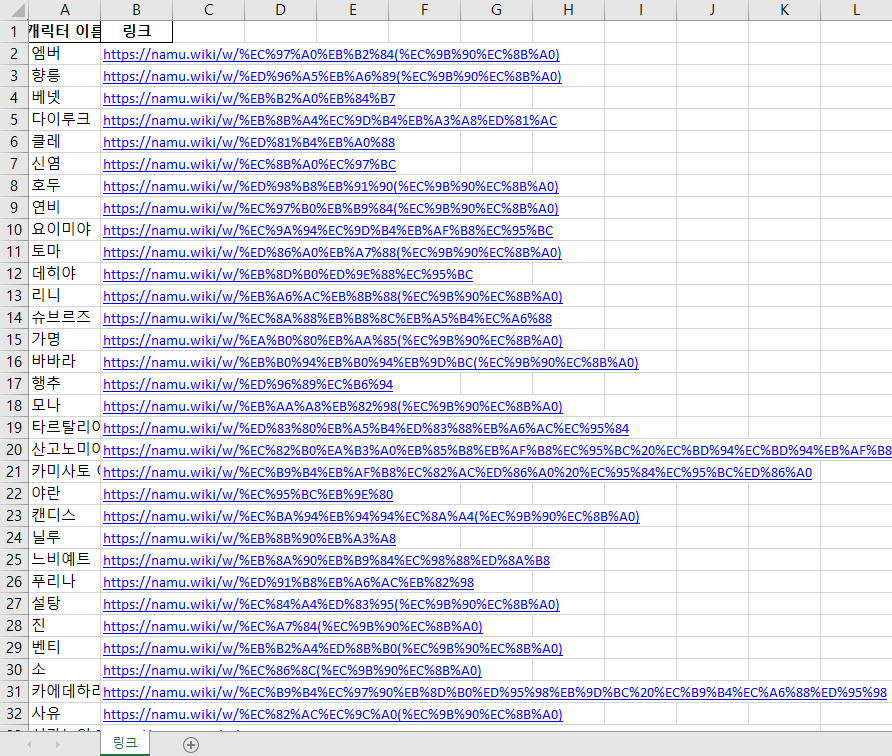Open the namu.wiki link for 신염
Screen dimensions: 892x756
(249, 164)
